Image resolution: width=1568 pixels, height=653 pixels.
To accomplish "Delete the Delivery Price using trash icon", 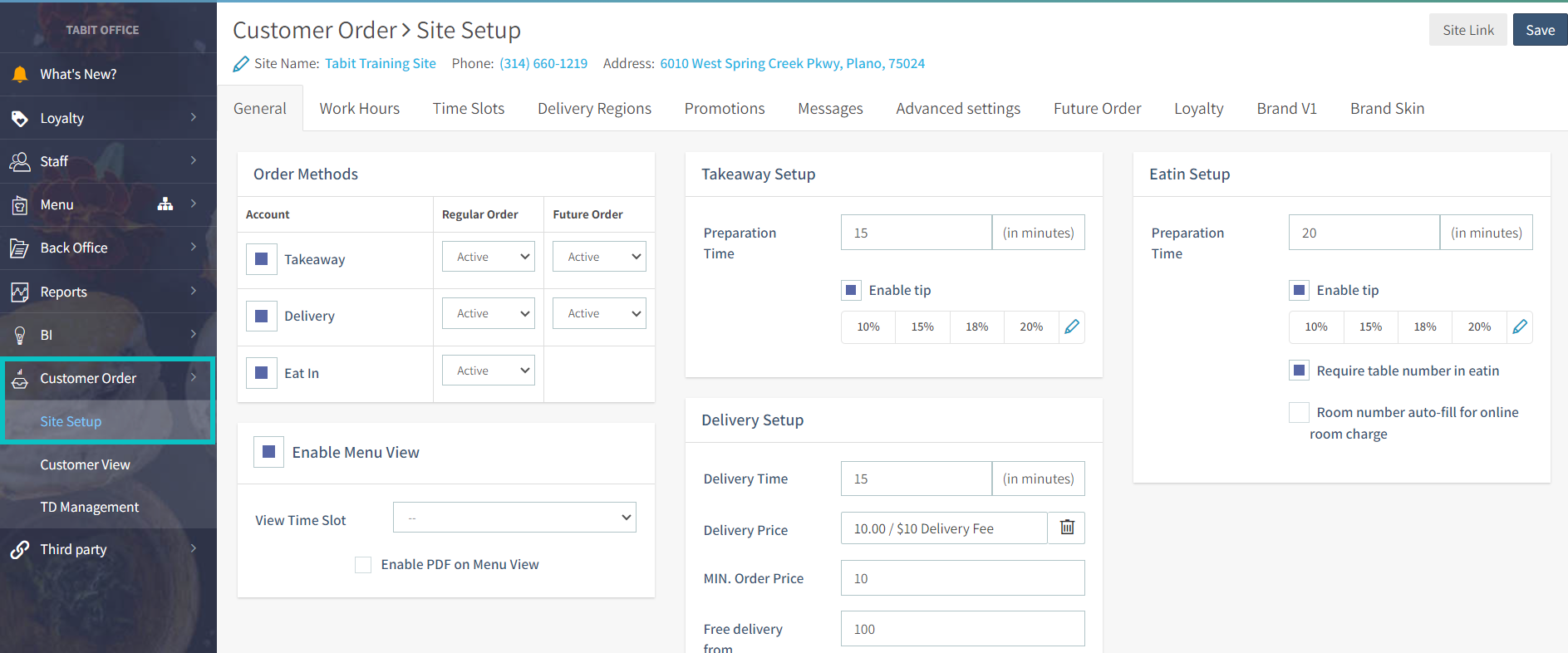I will pos(1067,528).
